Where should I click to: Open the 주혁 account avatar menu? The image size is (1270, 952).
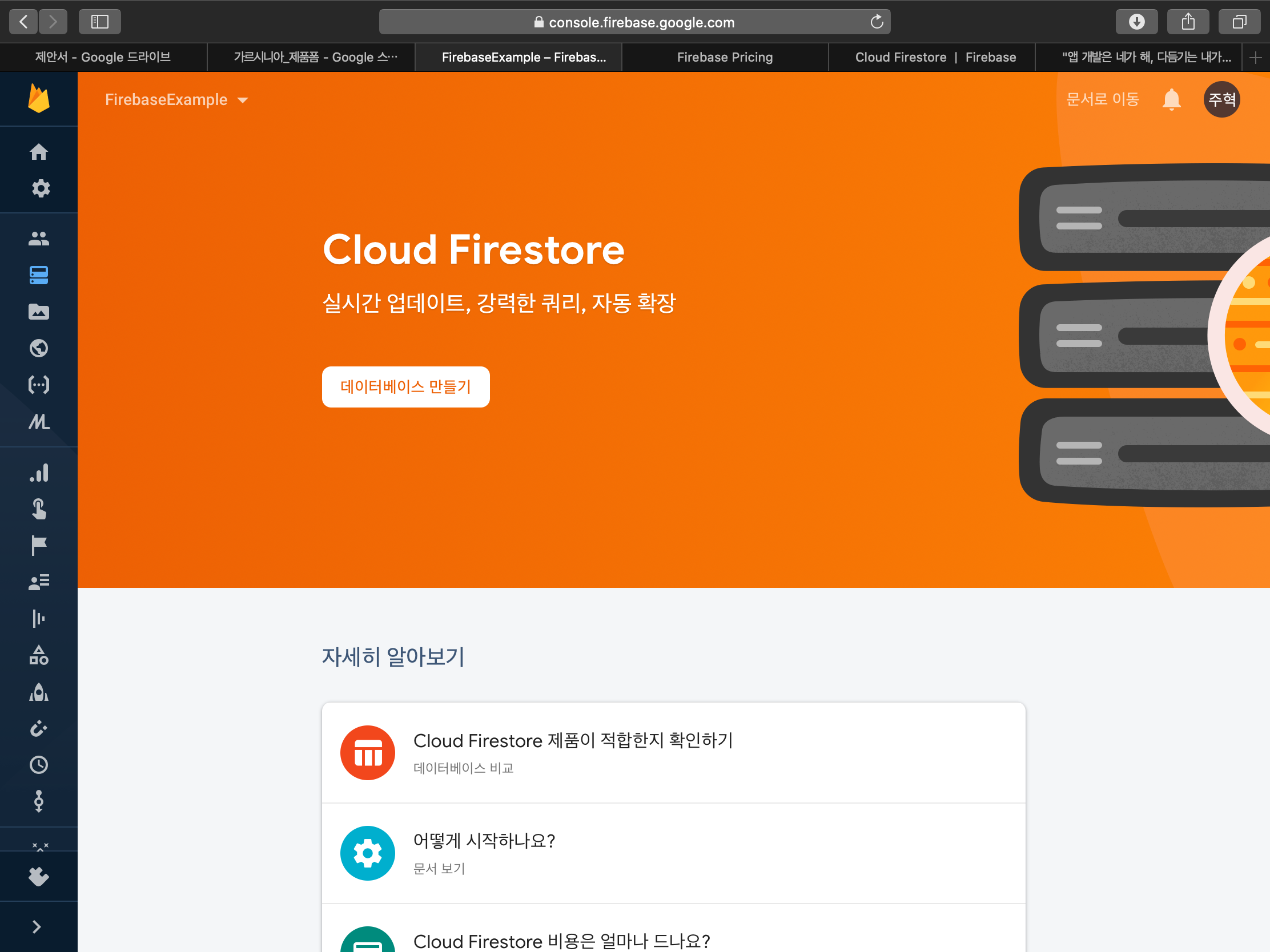[1221, 99]
